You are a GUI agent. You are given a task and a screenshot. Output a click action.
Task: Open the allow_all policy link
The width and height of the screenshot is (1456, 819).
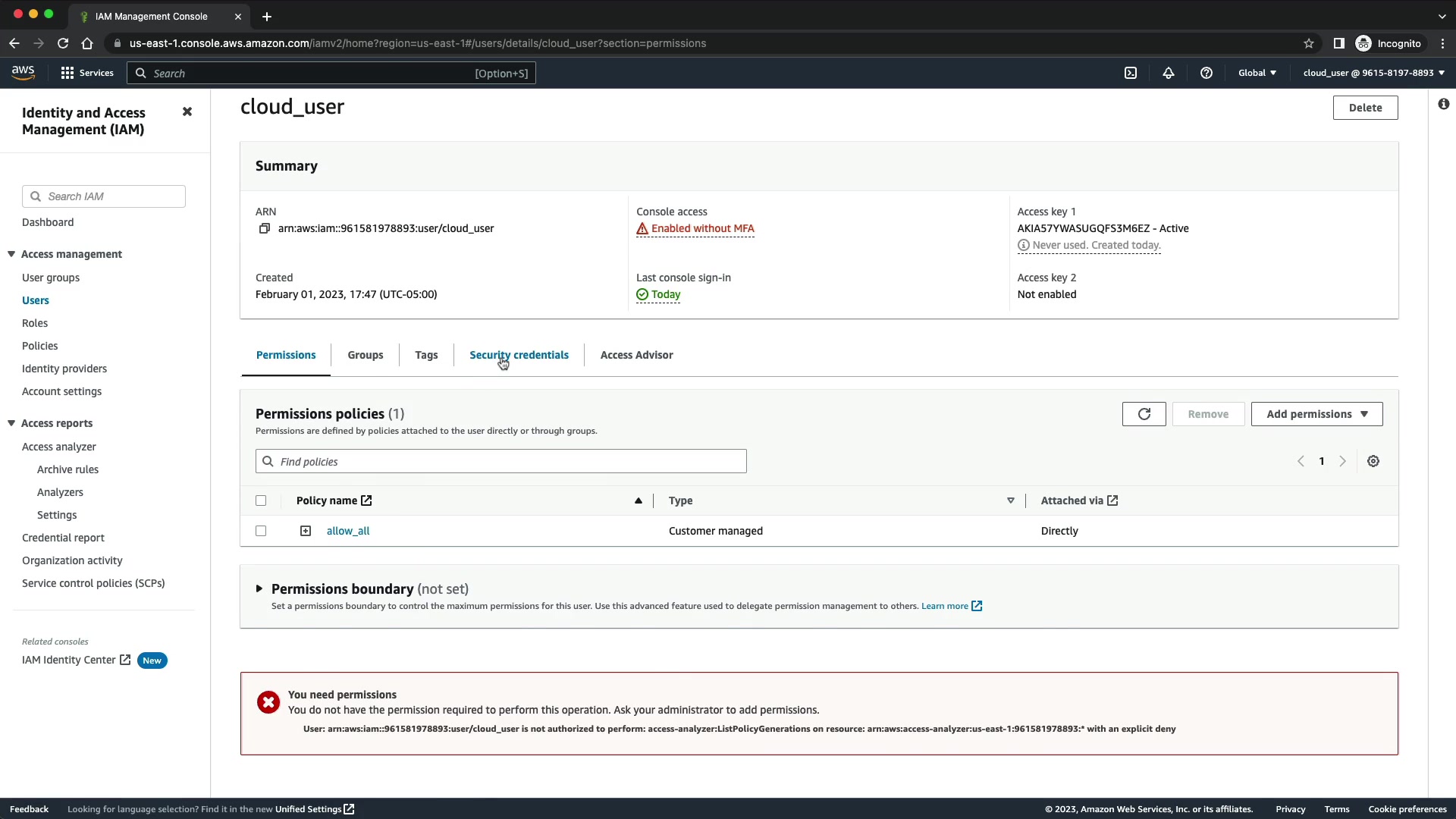point(348,531)
